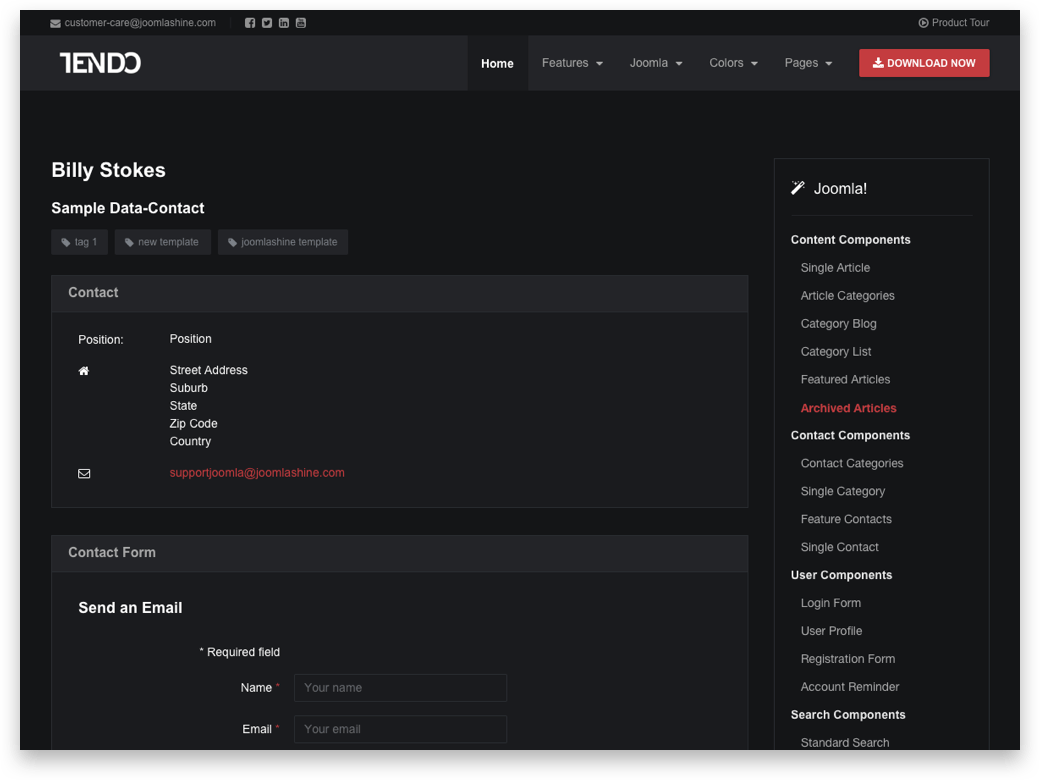Screen dimensions: 1040x780
Task: Expand the Colors dropdown menu
Action: coord(734,63)
